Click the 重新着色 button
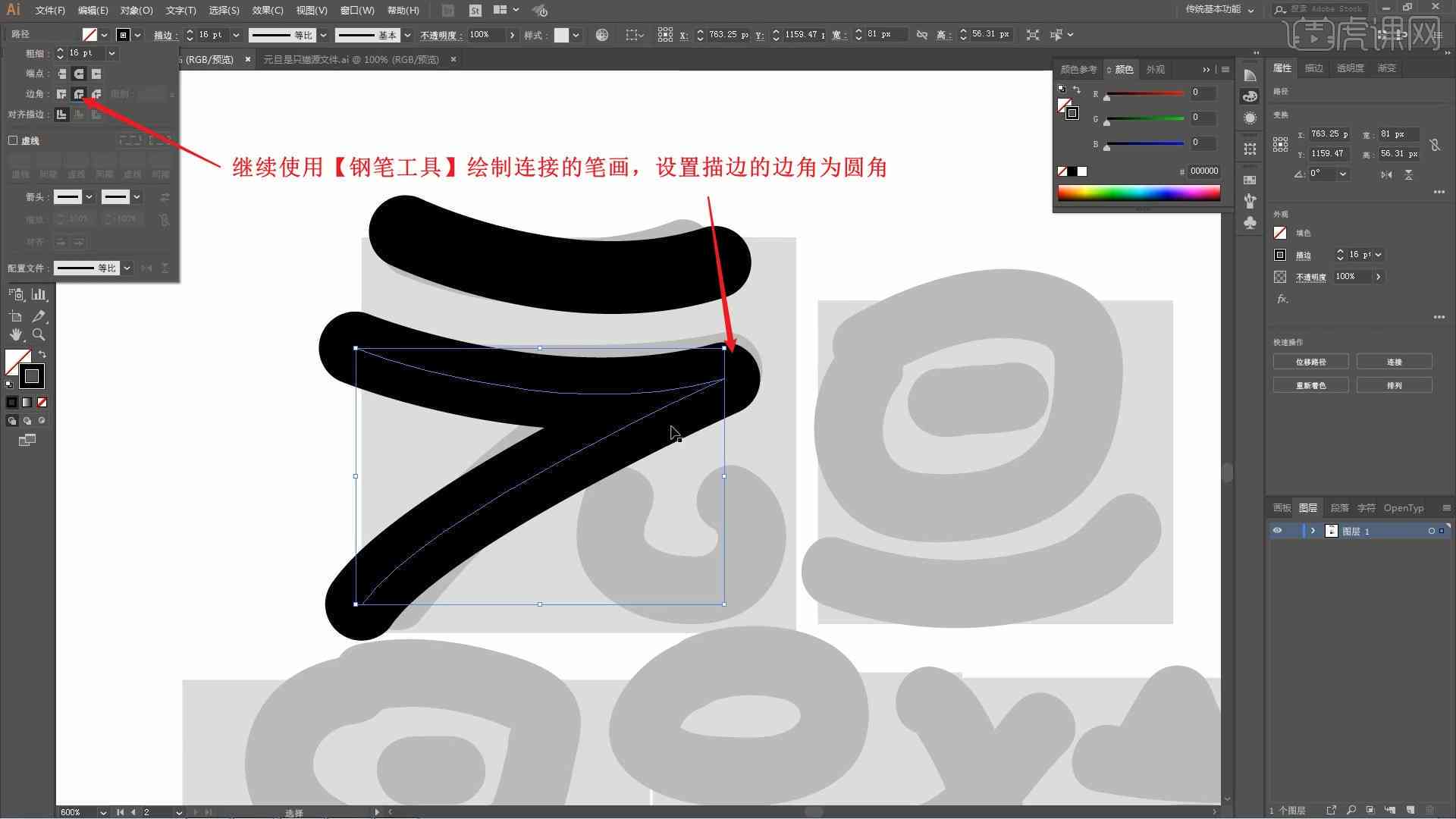The width and height of the screenshot is (1456, 819). pos(1310,385)
